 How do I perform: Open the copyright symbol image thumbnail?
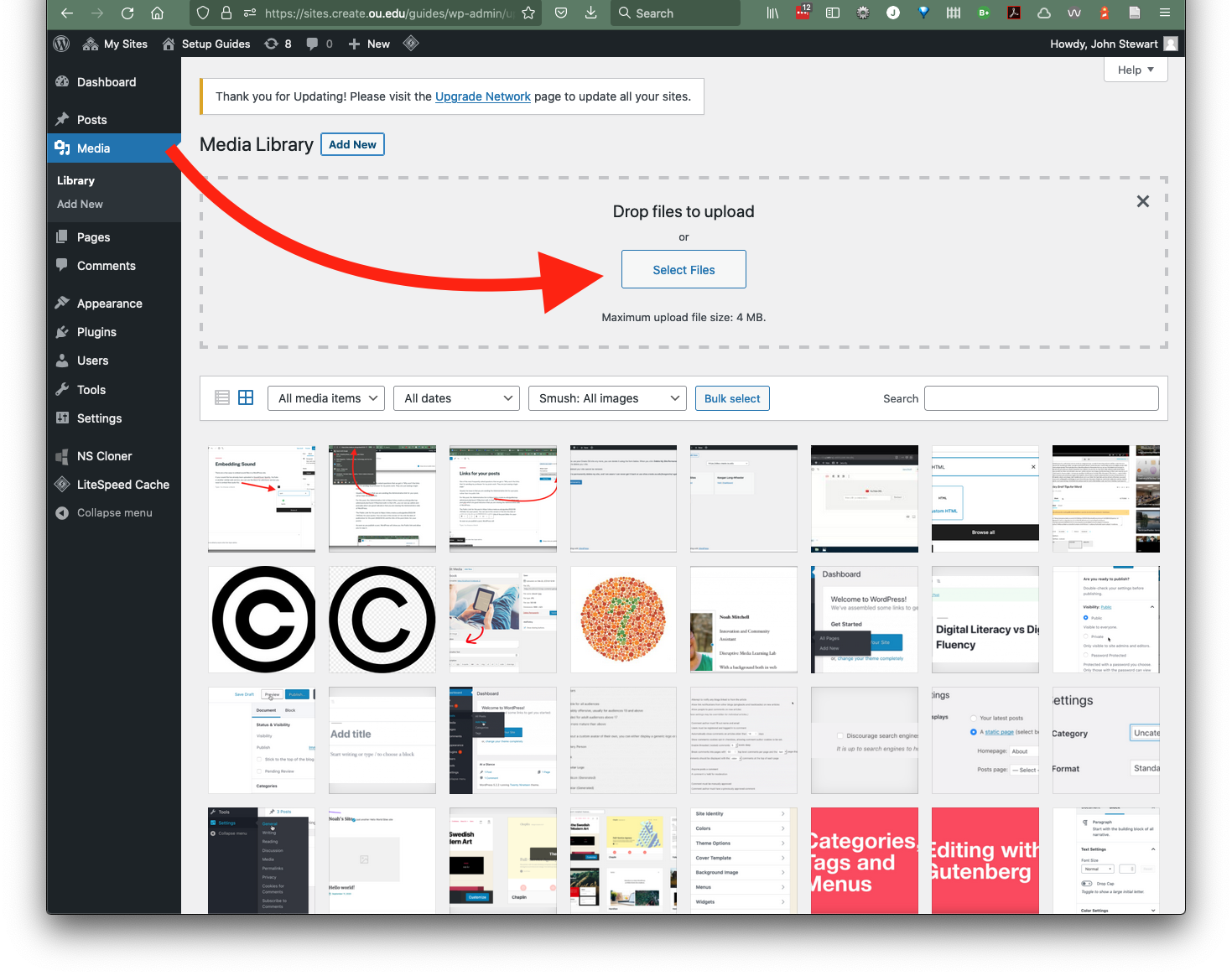tap(261, 619)
